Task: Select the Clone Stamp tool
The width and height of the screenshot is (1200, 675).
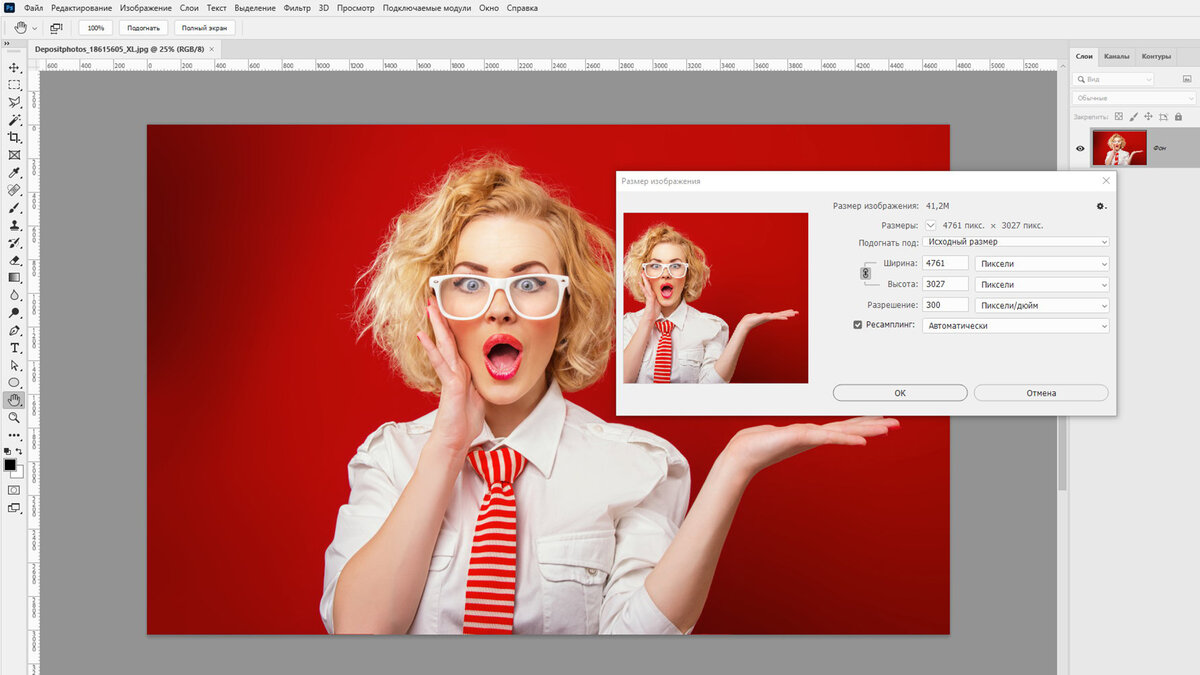Action: pos(14,225)
